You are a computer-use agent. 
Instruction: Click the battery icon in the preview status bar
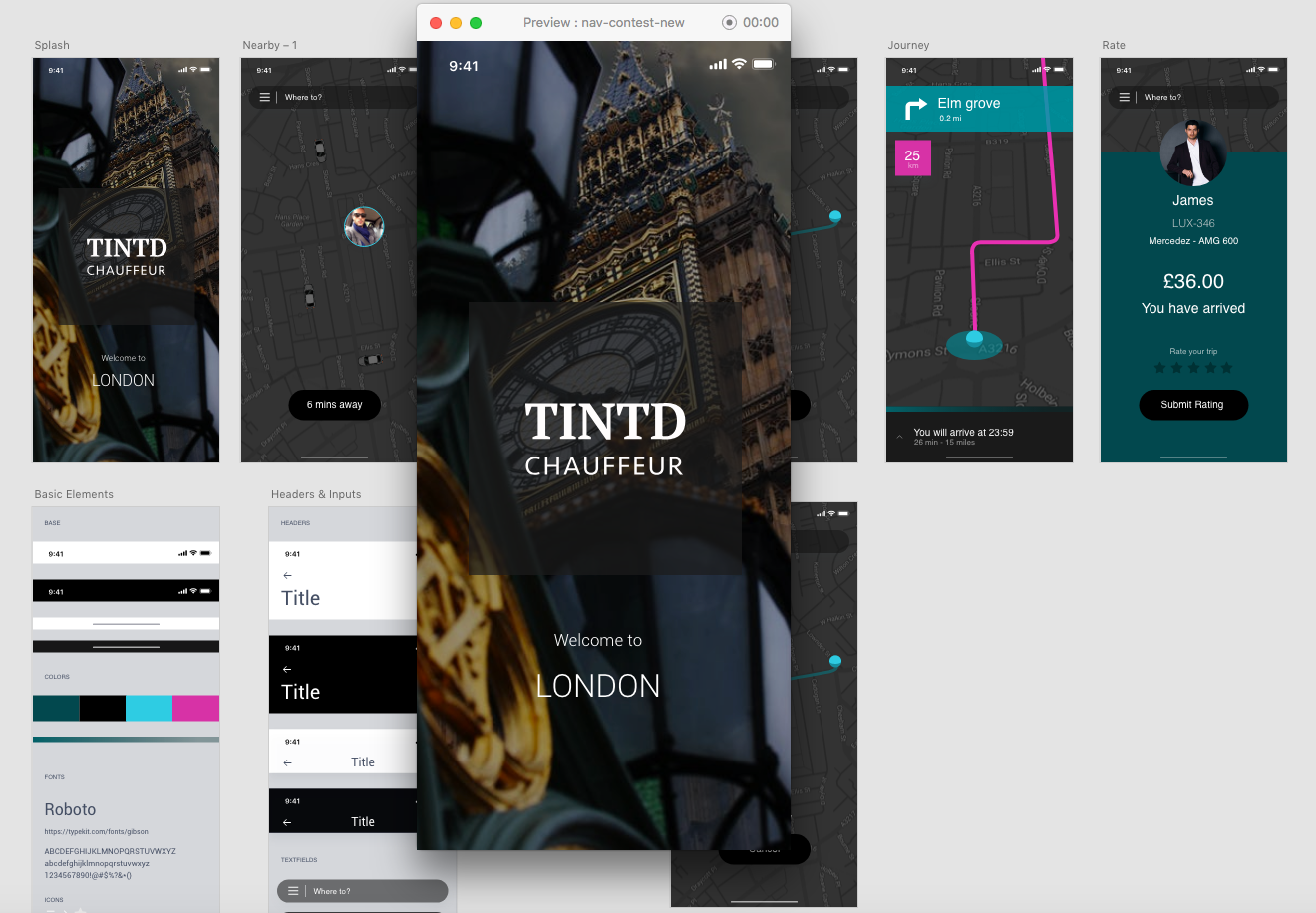[764, 64]
